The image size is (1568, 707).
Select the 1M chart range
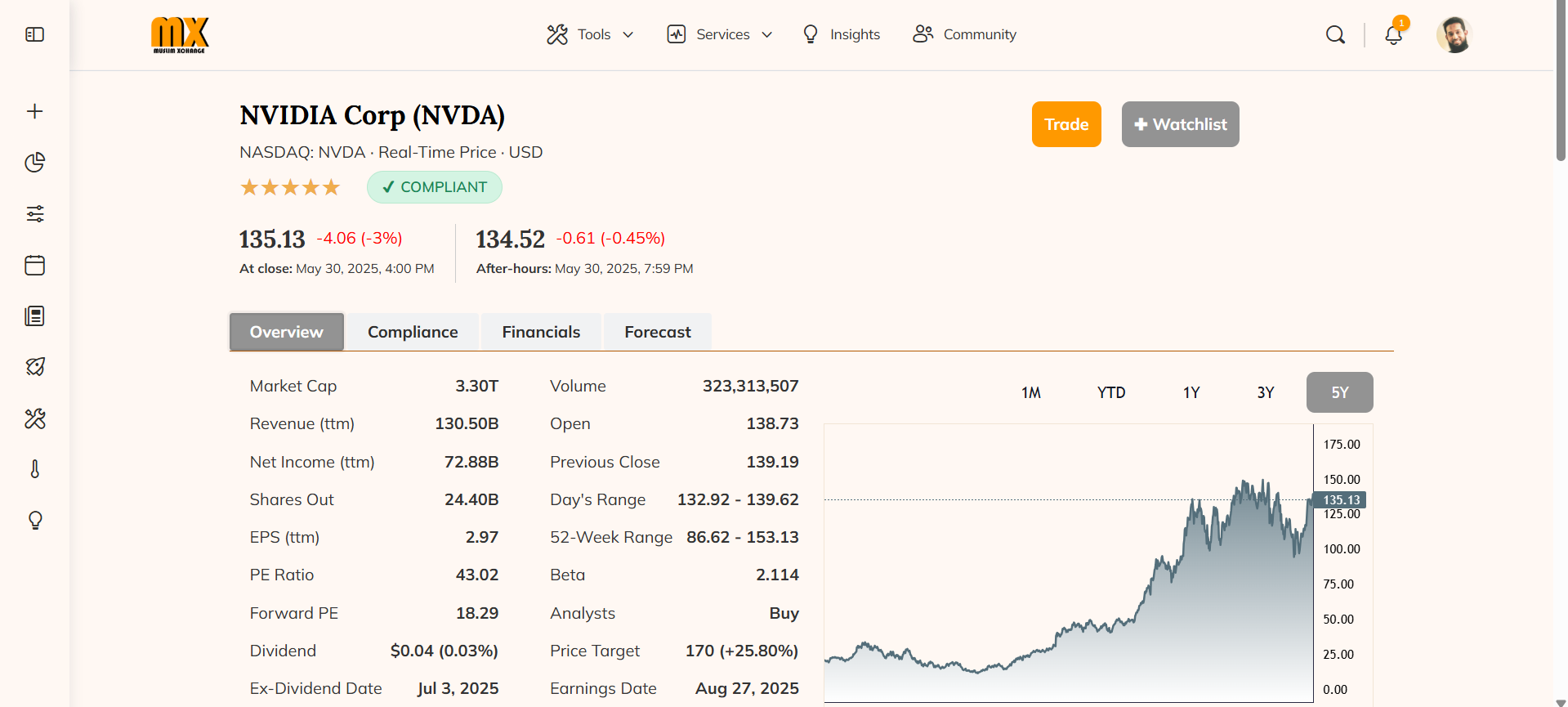[x=1031, y=392]
